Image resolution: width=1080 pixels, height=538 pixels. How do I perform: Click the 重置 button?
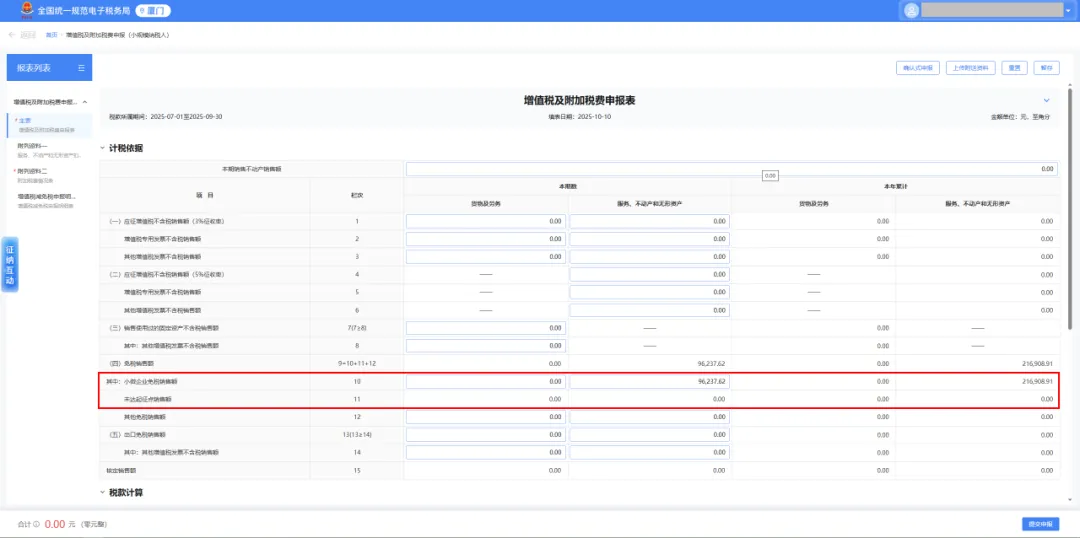tap(1014, 68)
